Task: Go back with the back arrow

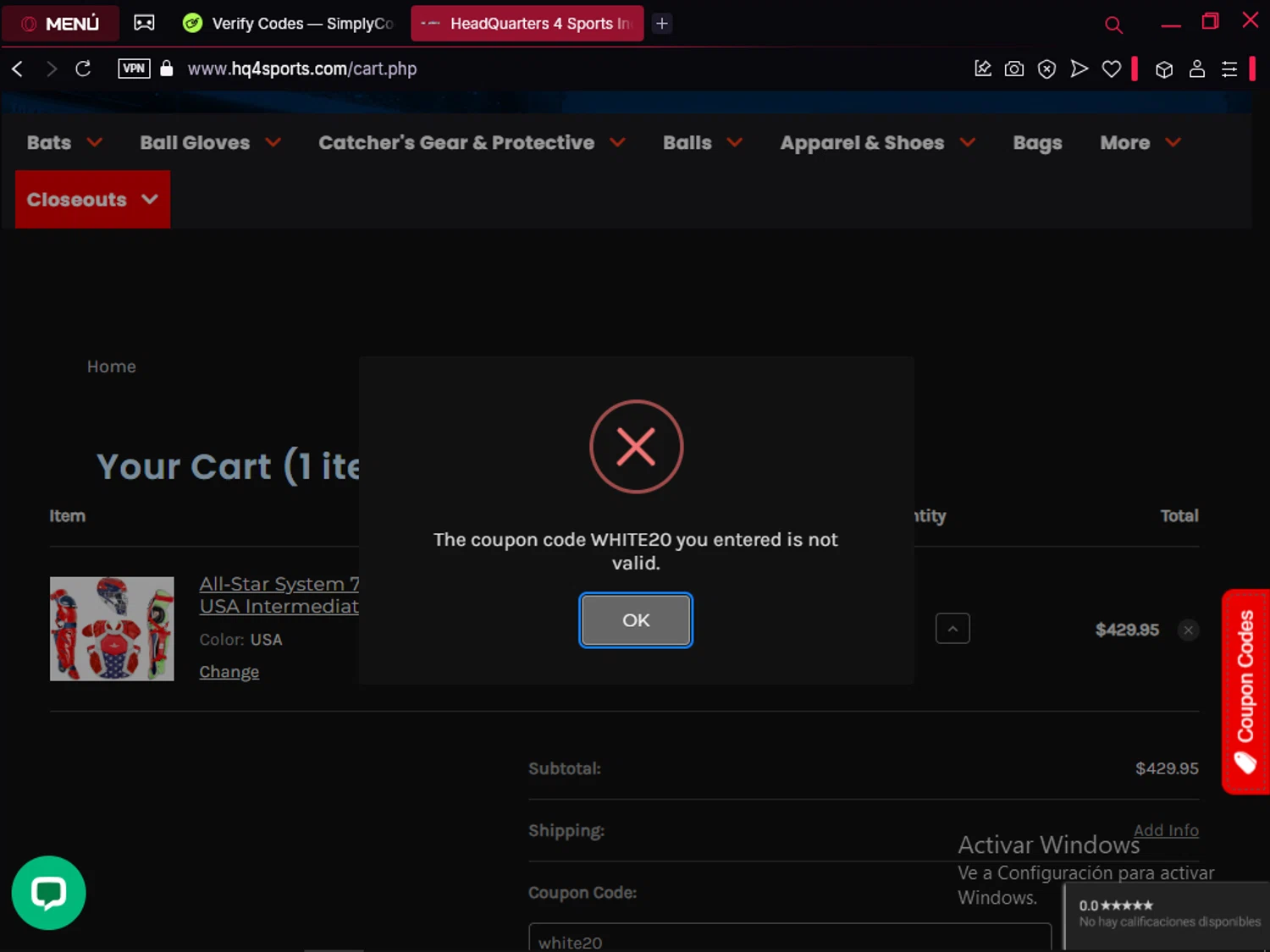Action: [x=18, y=69]
